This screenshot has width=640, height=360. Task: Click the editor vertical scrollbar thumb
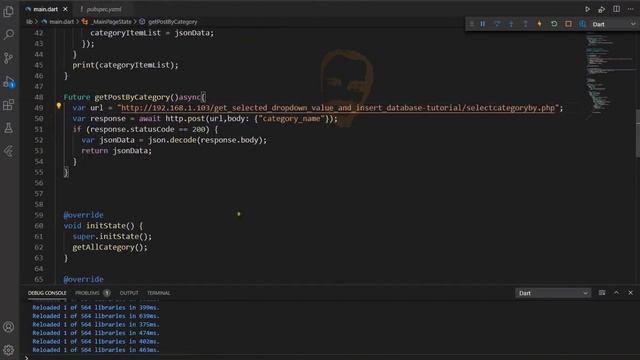pyautogui.click(x=638, y=133)
